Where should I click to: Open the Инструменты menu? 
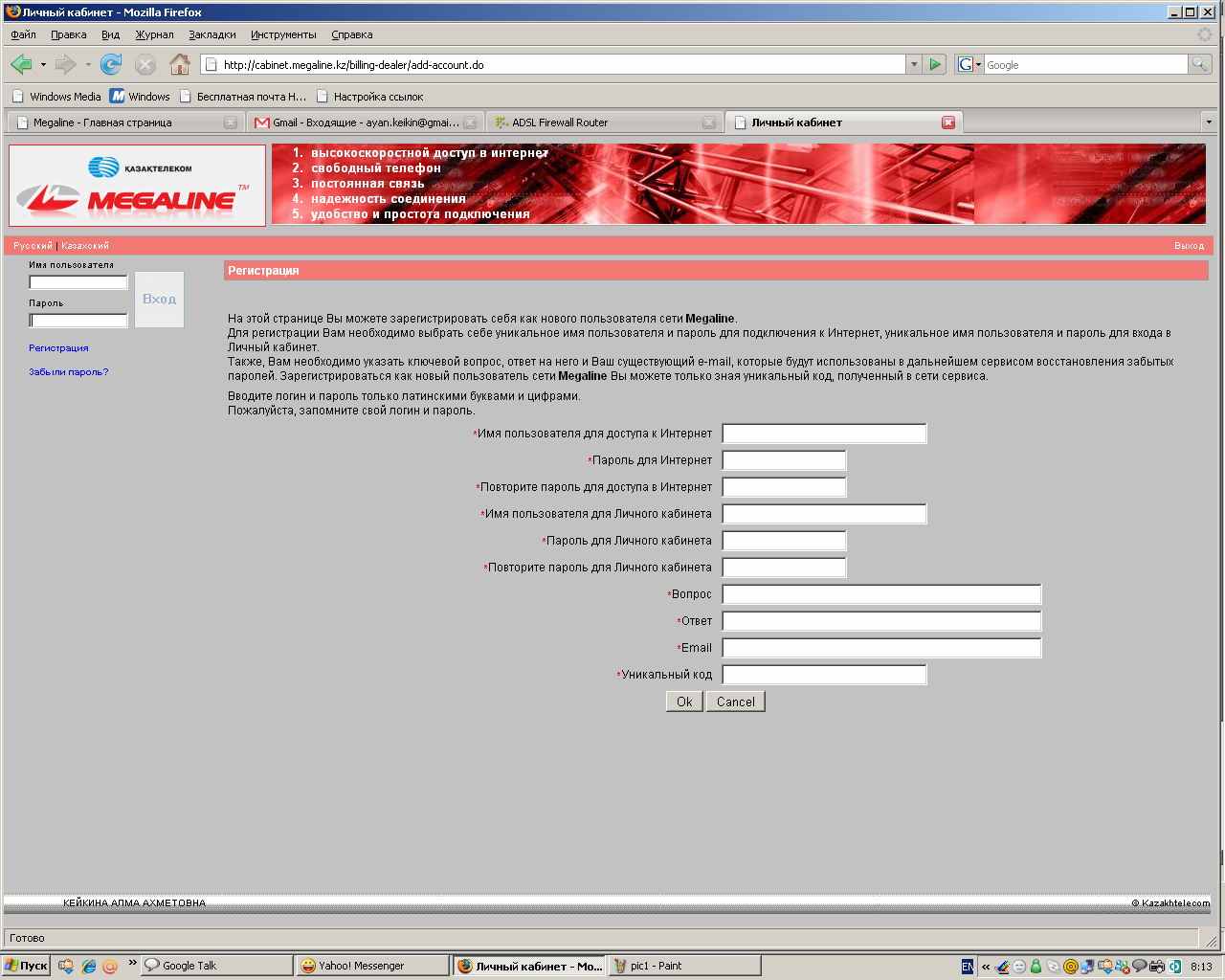tap(283, 34)
